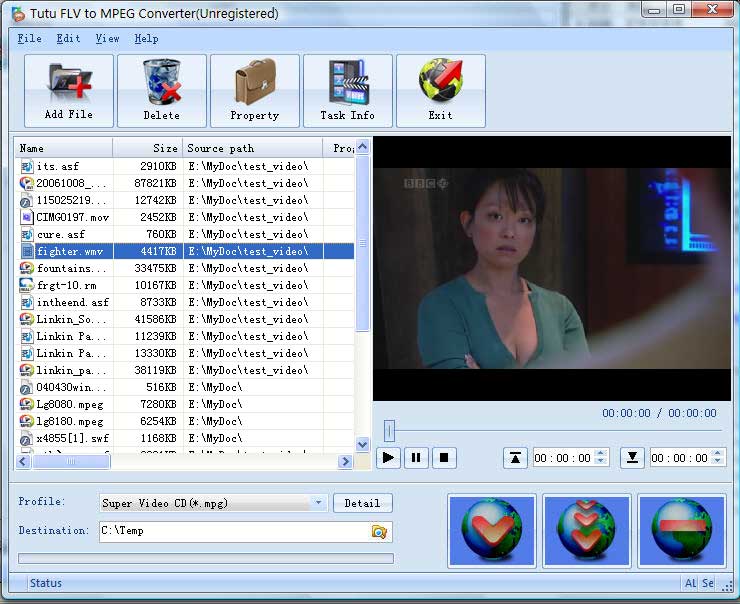740x604 pixels.
Task: Set end mark with down-arrow button
Action: point(632,458)
